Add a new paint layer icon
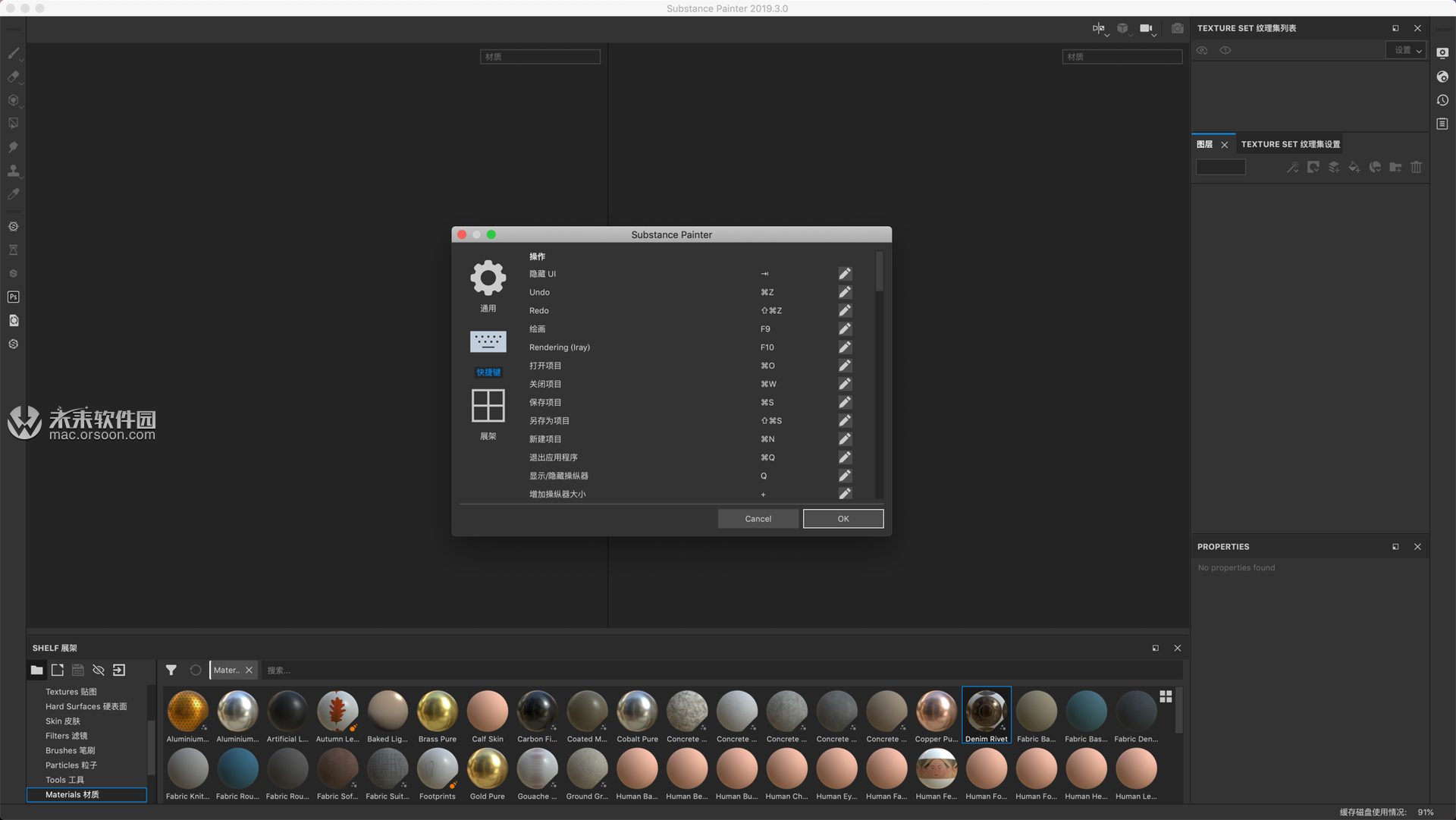 point(1333,167)
